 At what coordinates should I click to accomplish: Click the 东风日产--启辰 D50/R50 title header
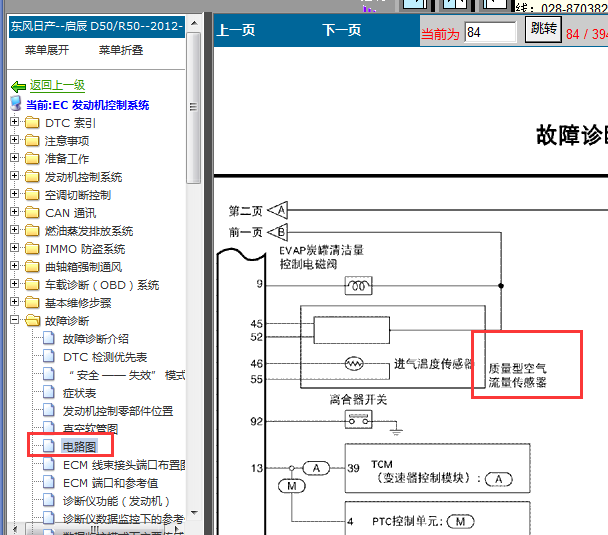pyautogui.click(x=97, y=26)
